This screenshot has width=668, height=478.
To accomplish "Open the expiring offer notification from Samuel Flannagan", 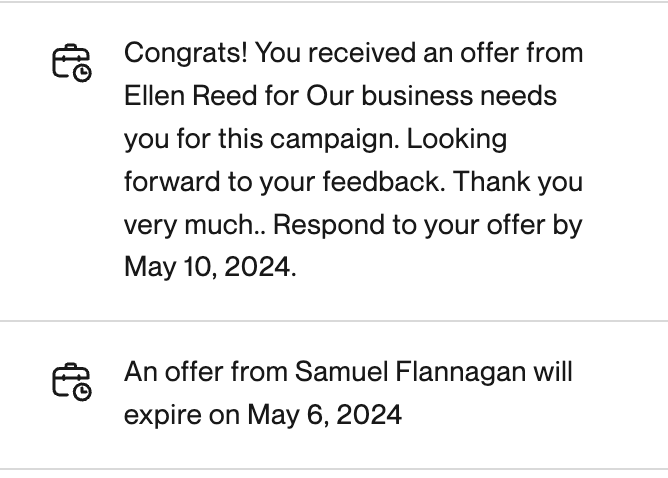I will pos(348,393).
